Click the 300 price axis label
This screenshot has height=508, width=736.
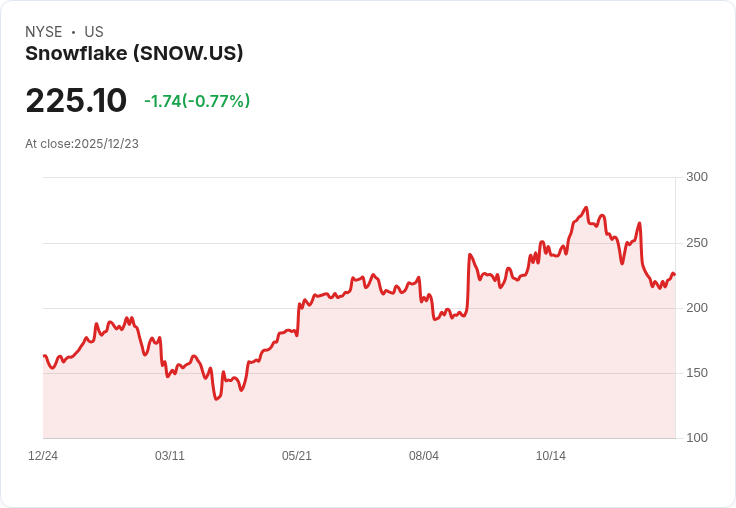697,177
